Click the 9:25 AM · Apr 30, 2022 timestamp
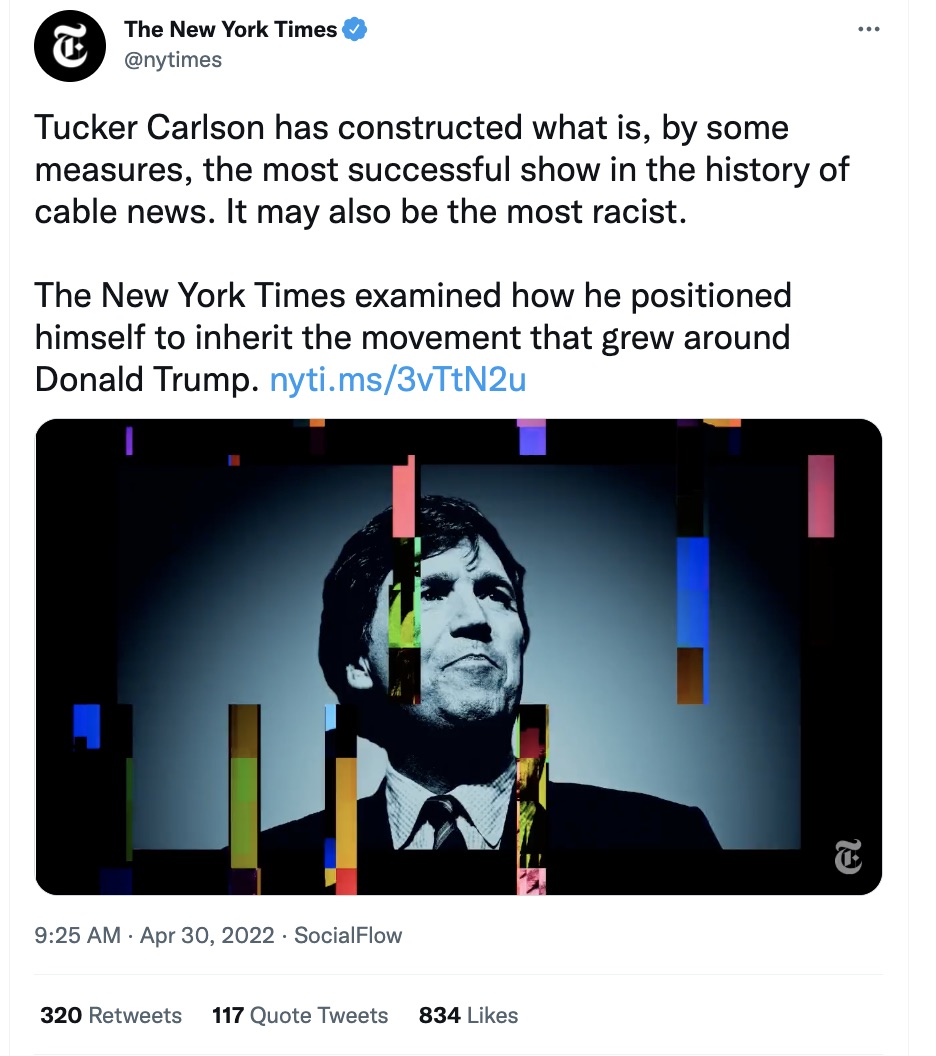Image resolution: width=936 pixels, height=1056 pixels. point(154,936)
